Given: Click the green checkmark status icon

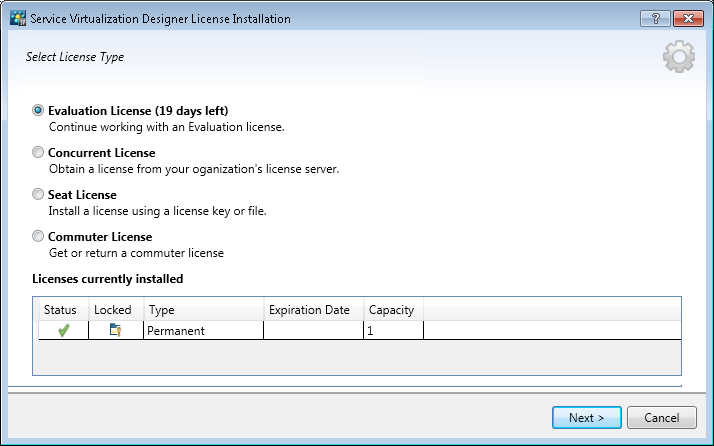Looking at the screenshot, I should click(x=63, y=331).
